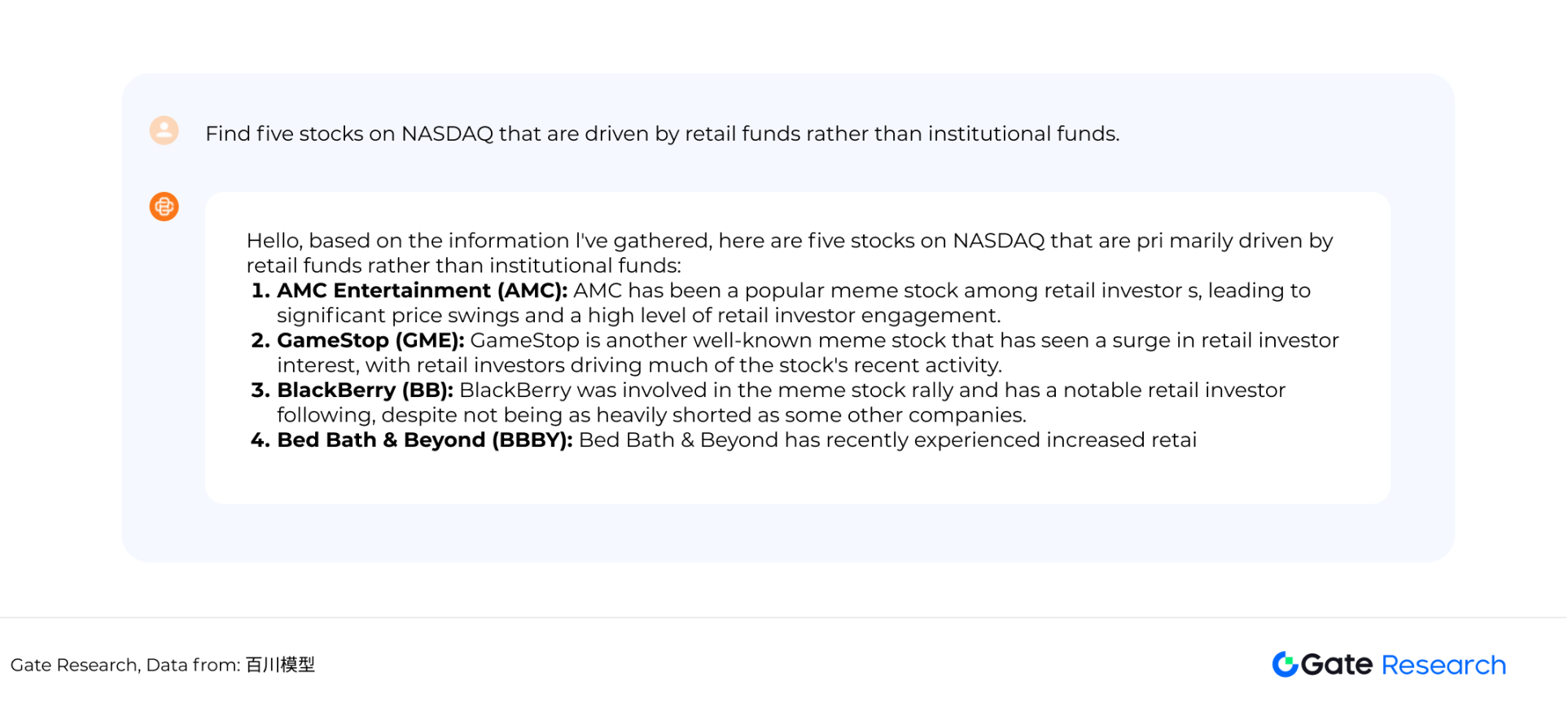Click the orange Baichuan bot avatar icon
The height and width of the screenshot is (712, 1568).
[x=164, y=207]
